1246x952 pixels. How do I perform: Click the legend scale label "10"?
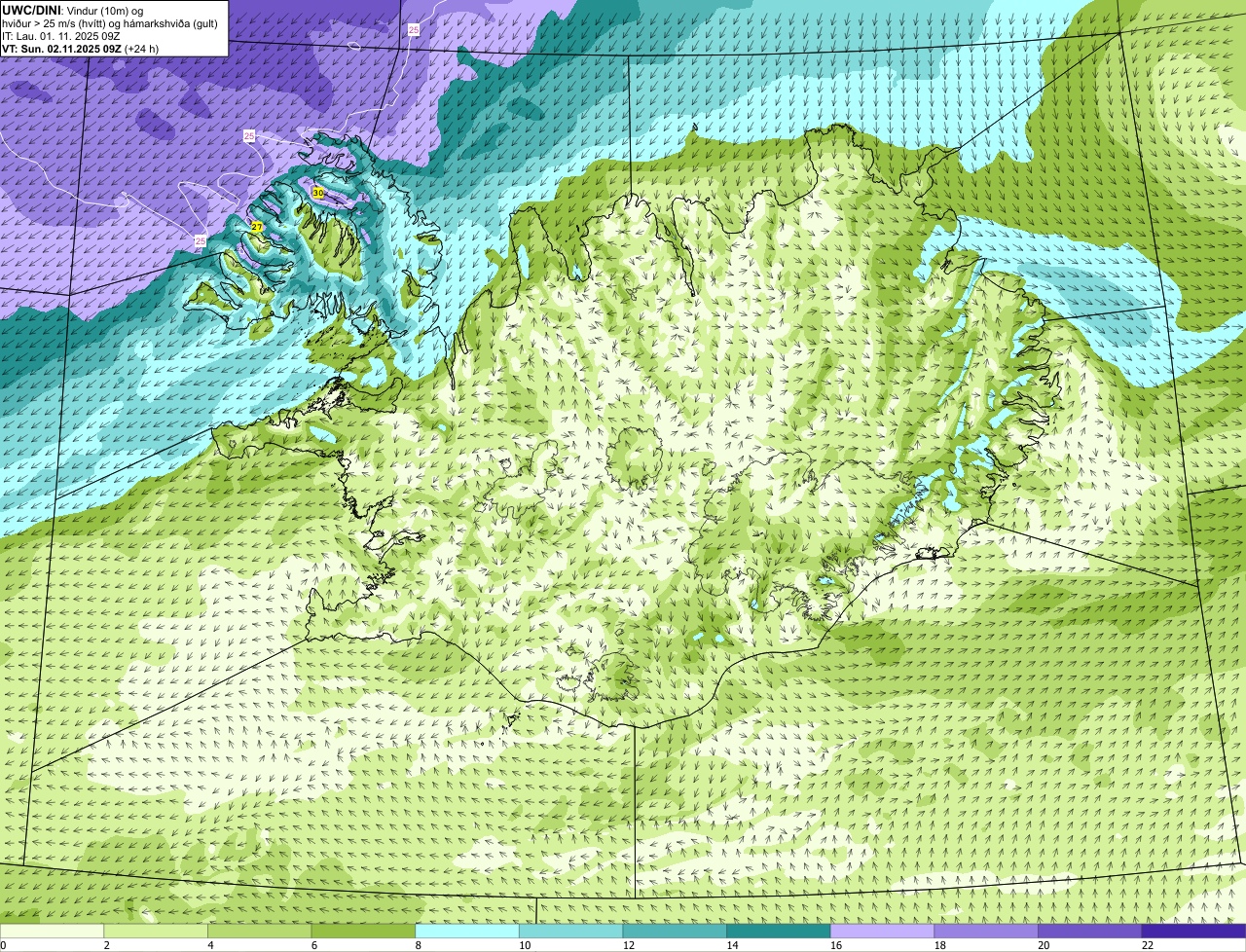[525, 945]
